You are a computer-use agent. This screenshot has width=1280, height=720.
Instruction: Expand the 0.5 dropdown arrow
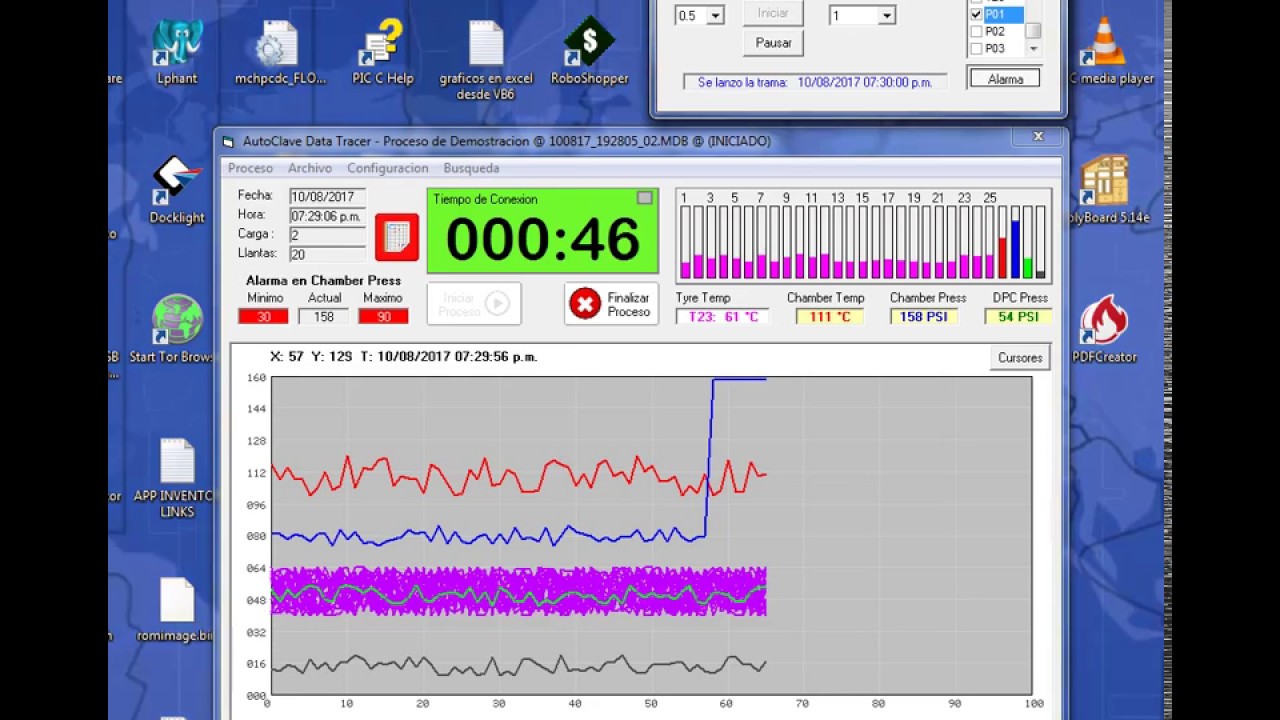tap(715, 16)
